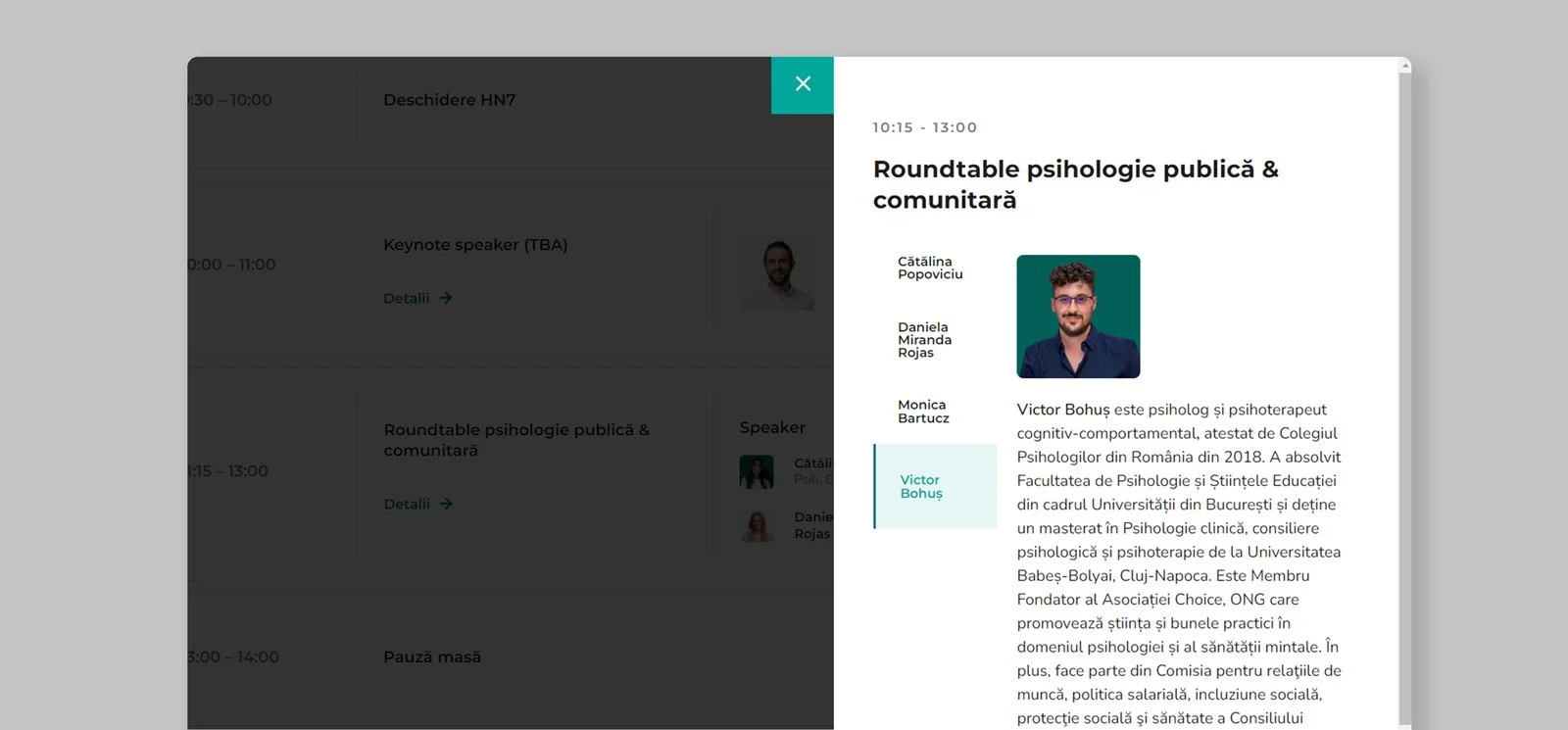
Task: Close the speaker details panel
Action: click(803, 84)
